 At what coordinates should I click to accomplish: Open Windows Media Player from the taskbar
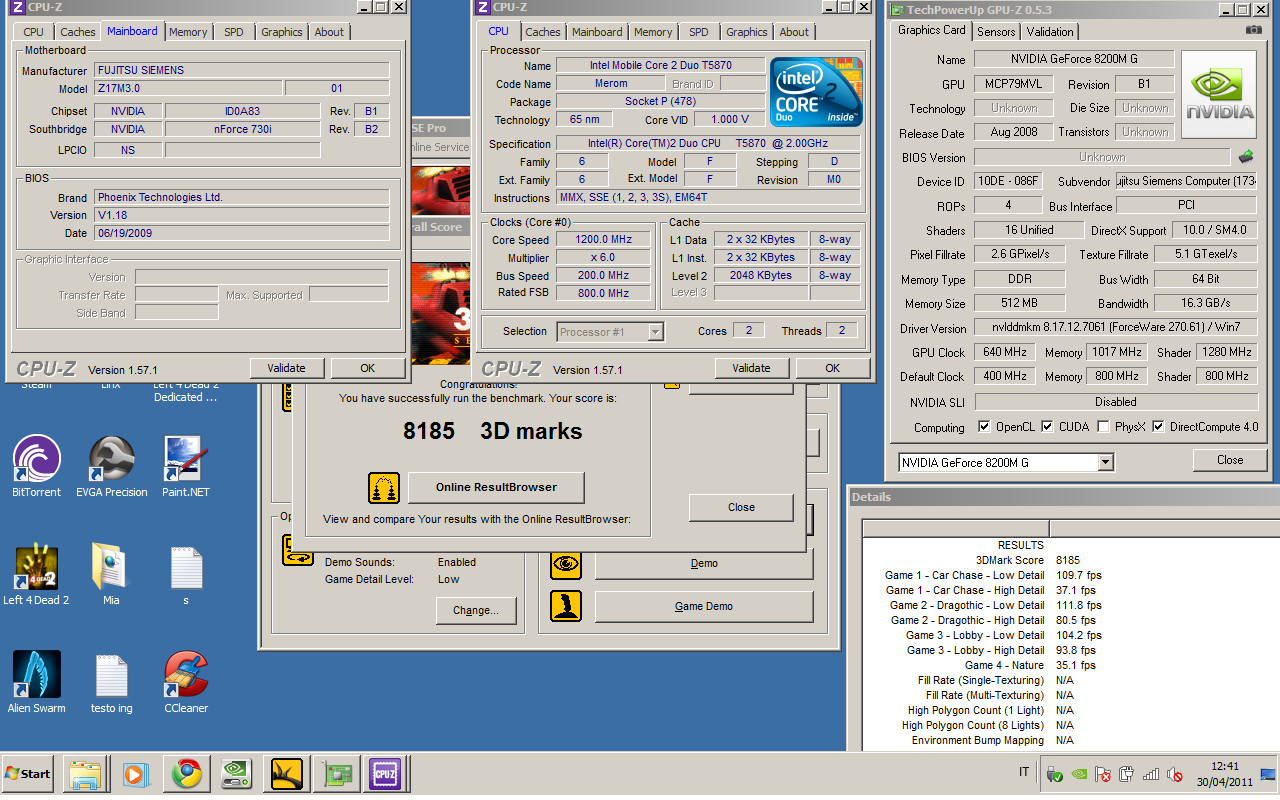tap(135, 774)
